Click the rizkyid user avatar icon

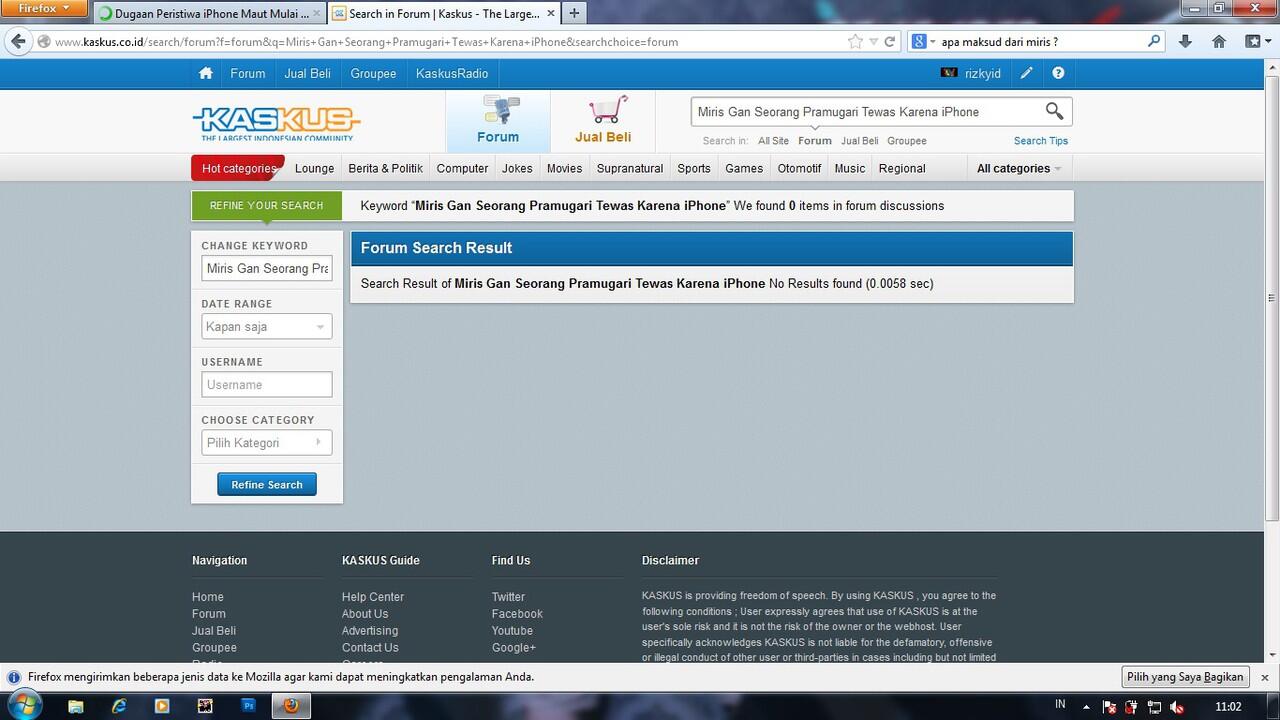949,73
